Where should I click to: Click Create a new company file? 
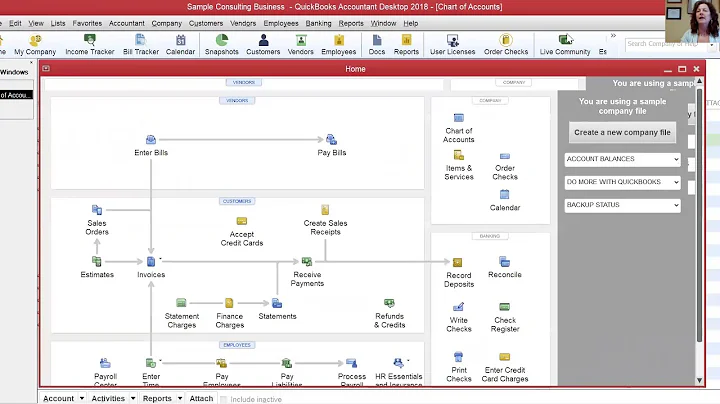pyautogui.click(x=622, y=132)
